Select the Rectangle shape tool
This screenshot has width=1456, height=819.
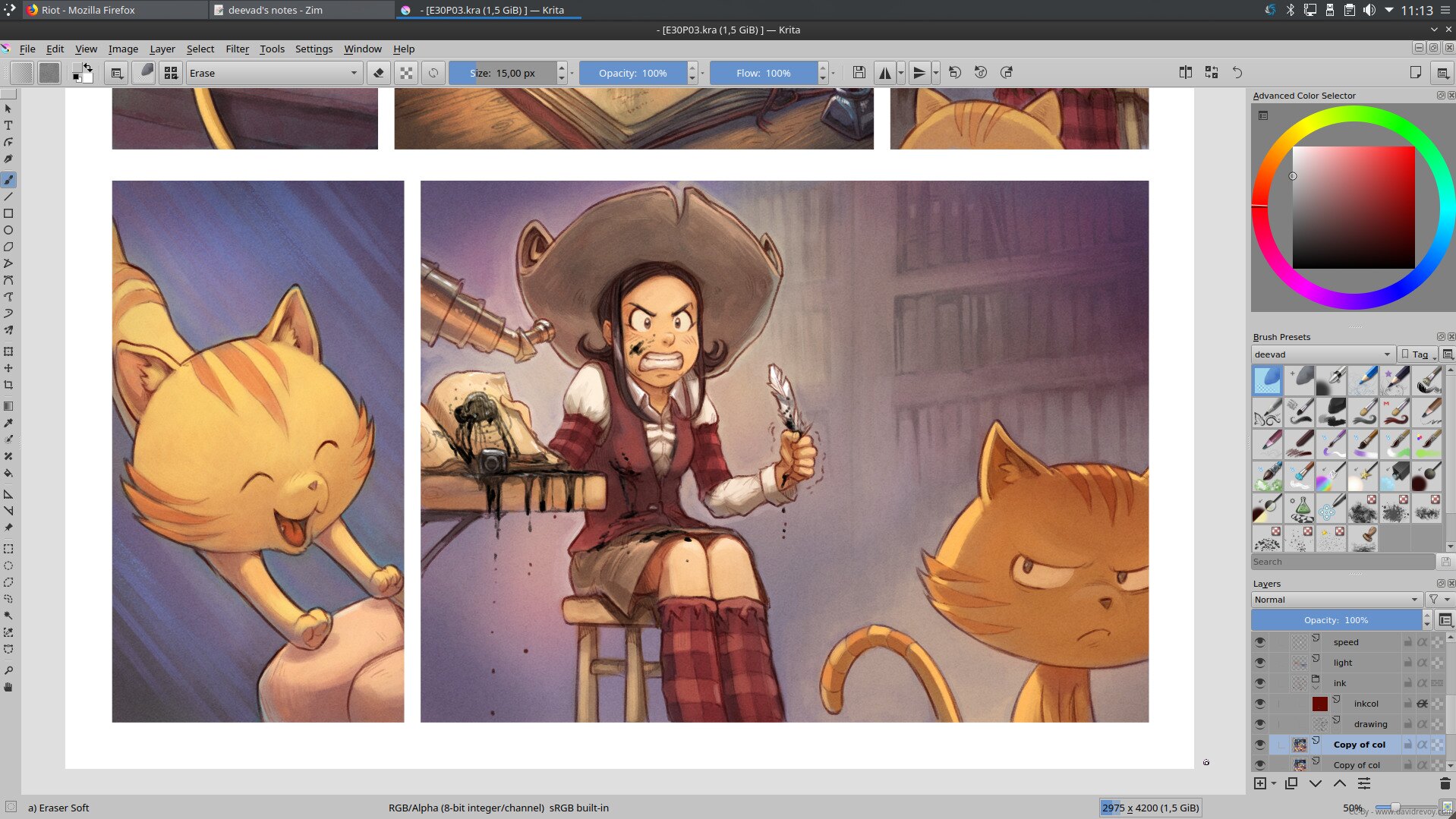(8, 214)
